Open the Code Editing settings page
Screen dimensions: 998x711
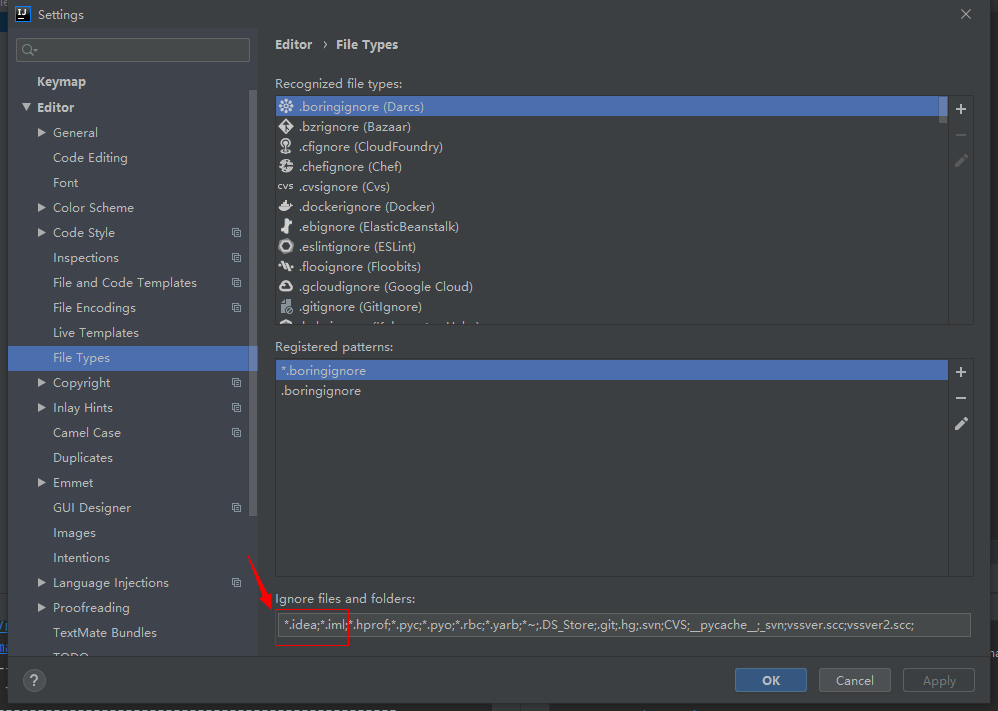(x=90, y=157)
